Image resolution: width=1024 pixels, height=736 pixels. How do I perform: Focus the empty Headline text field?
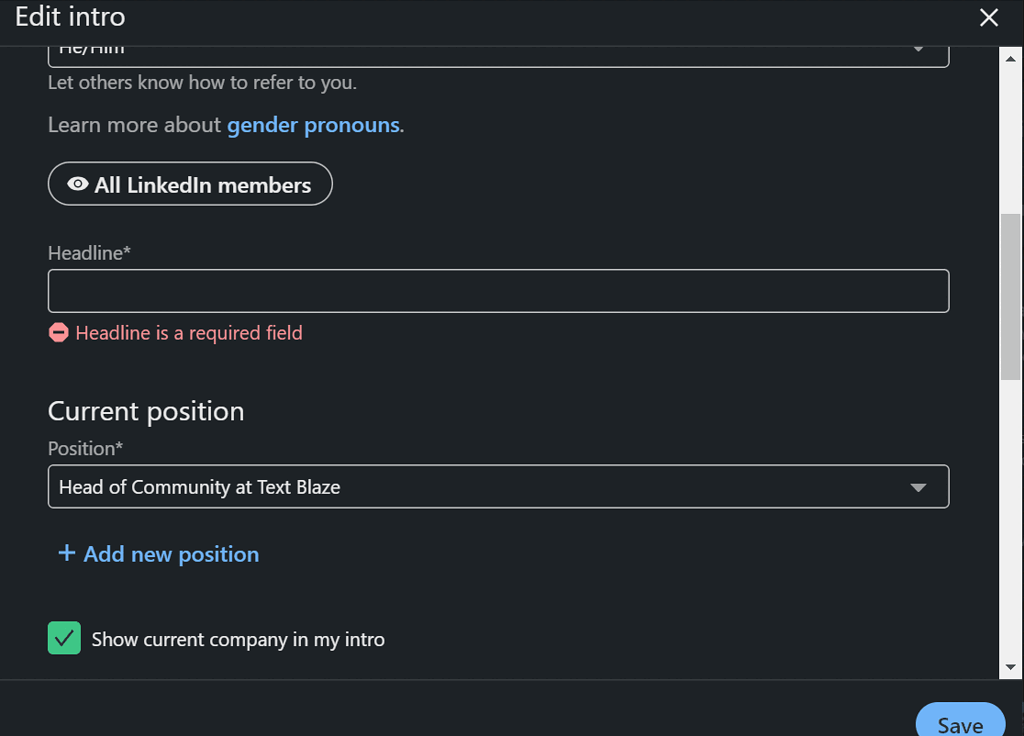point(498,291)
